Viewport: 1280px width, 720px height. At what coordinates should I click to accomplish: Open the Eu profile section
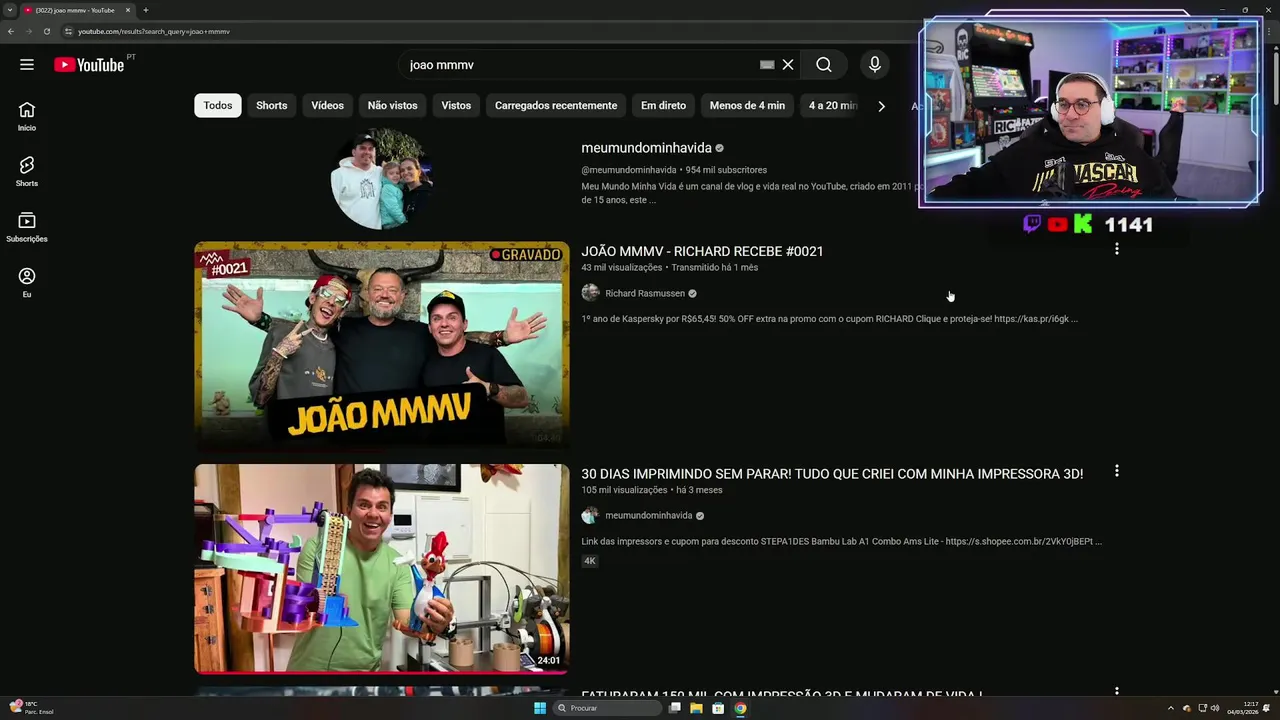(27, 283)
